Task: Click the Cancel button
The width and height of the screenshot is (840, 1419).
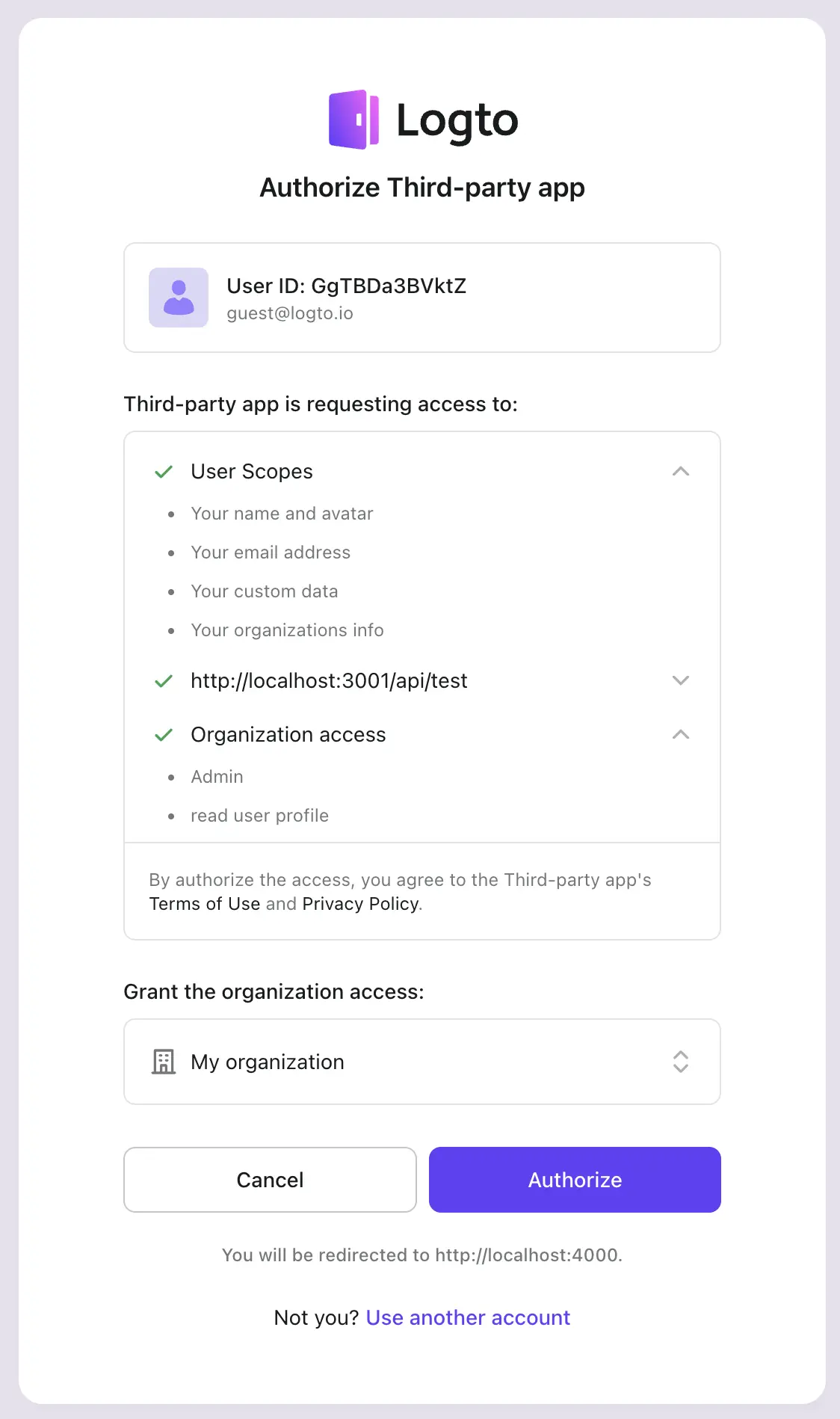Action: (270, 1180)
